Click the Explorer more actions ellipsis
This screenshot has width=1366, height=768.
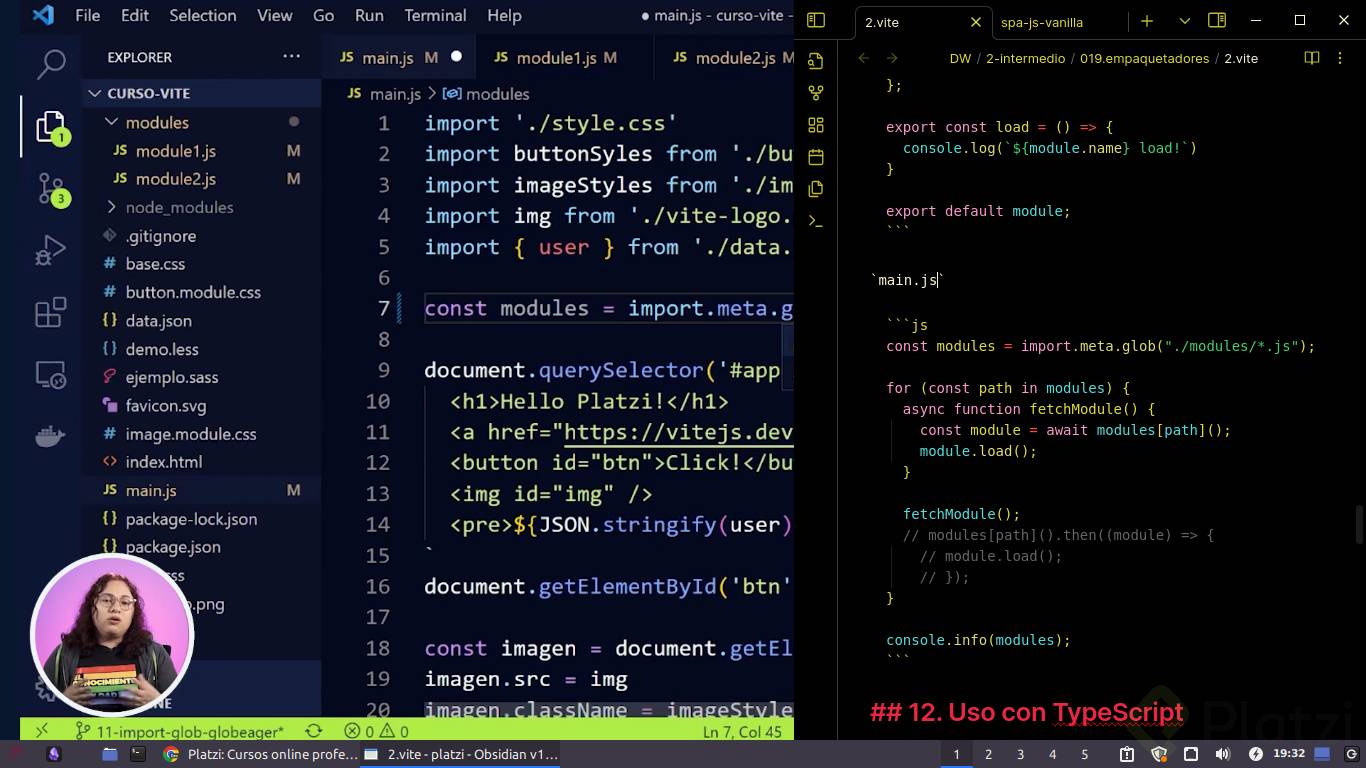pyautogui.click(x=291, y=57)
